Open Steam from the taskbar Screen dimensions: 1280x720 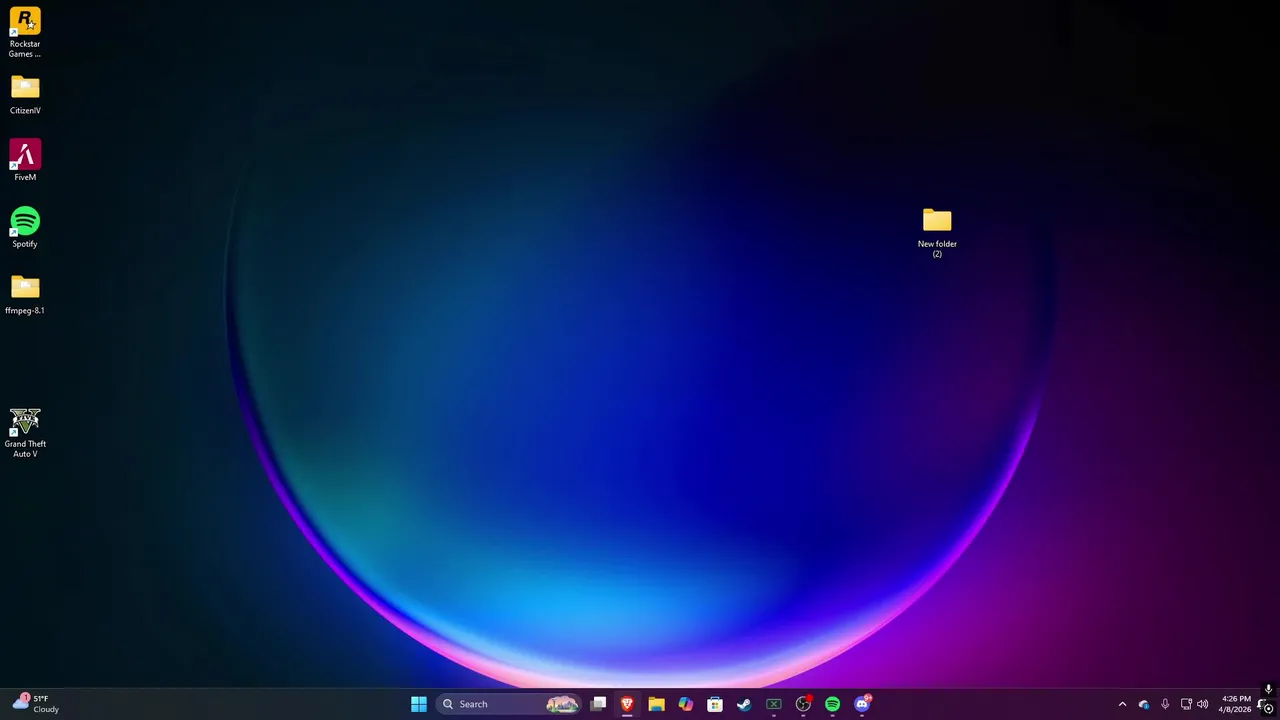point(744,704)
